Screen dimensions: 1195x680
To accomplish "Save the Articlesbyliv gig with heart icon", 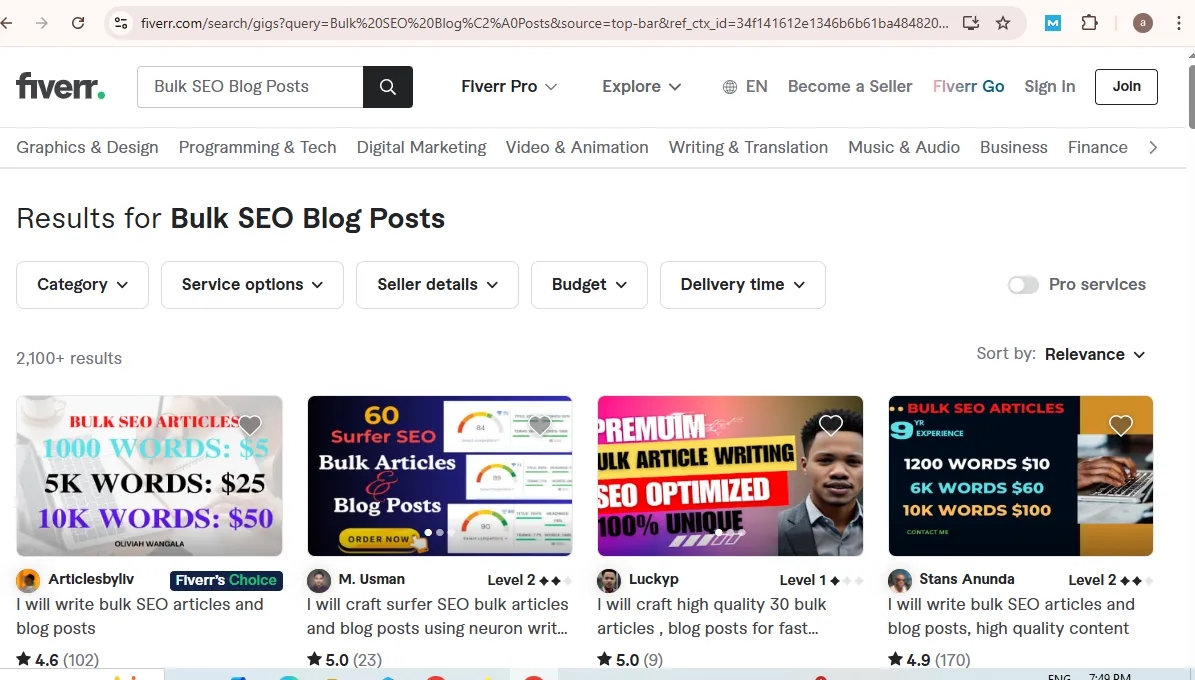I will pyautogui.click(x=250, y=425).
